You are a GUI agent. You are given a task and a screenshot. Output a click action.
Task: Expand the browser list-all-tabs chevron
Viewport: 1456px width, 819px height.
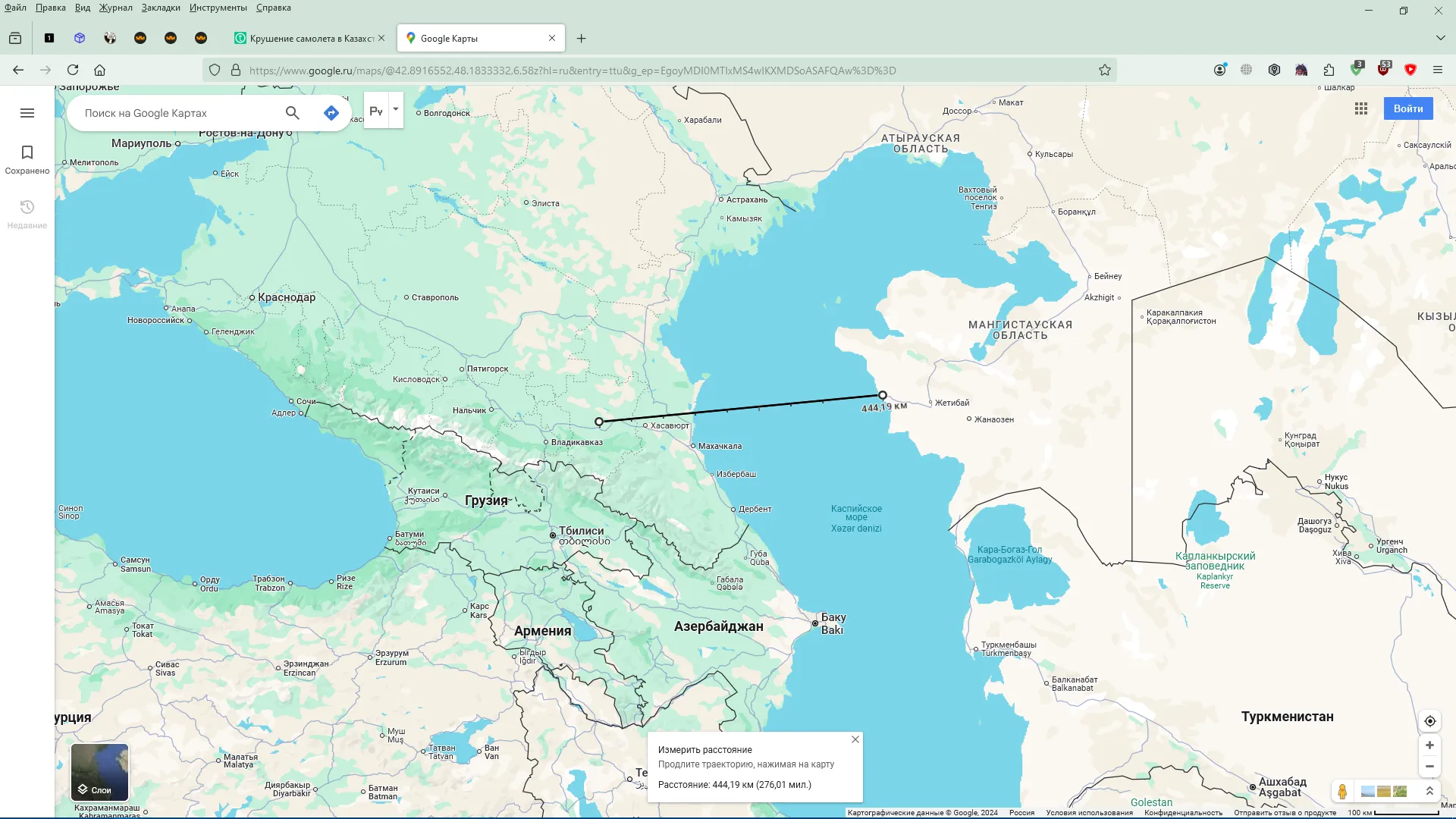click(1440, 38)
